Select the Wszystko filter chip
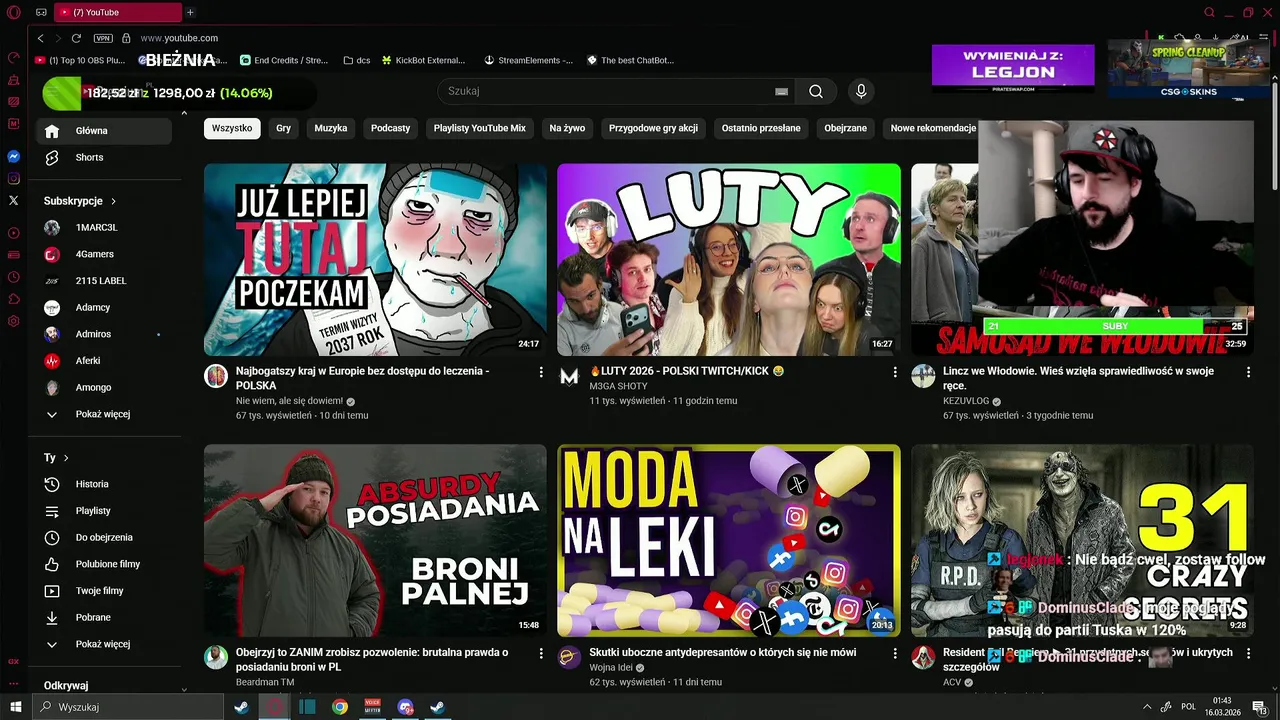1280x720 pixels. [x=232, y=128]
